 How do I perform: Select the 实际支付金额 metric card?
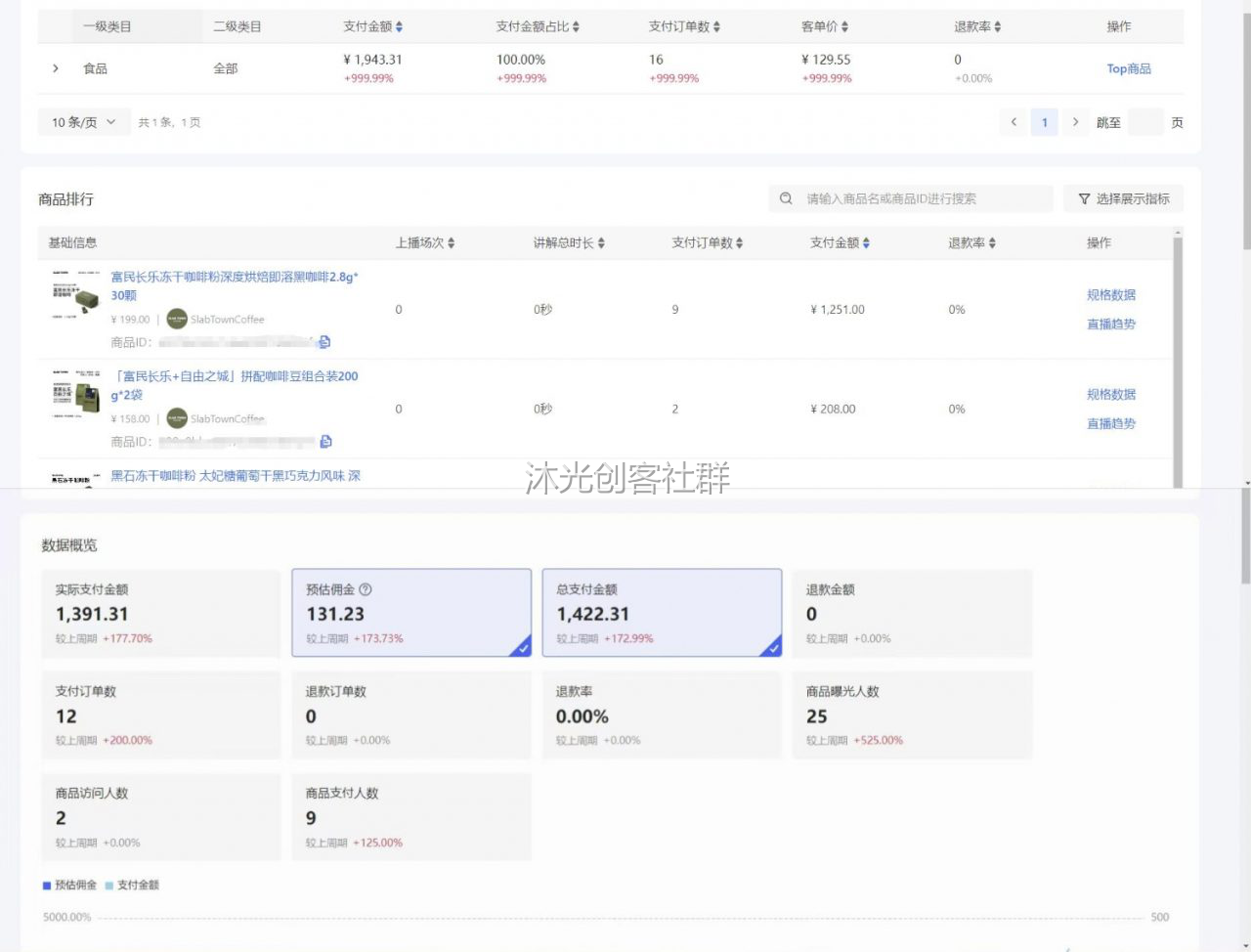(160, 614)
